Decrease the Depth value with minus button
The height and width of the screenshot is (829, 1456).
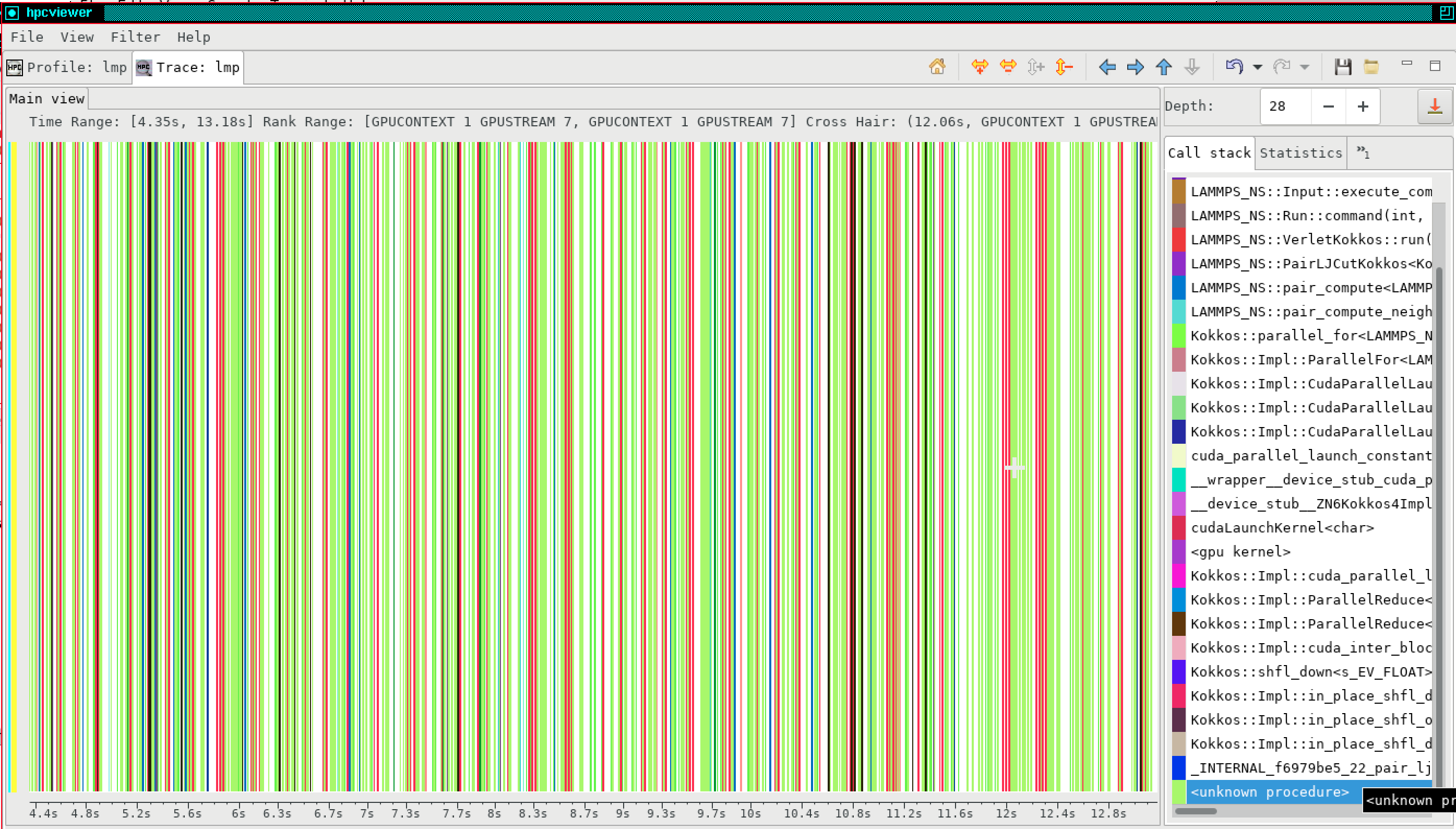click(1328, 106)
